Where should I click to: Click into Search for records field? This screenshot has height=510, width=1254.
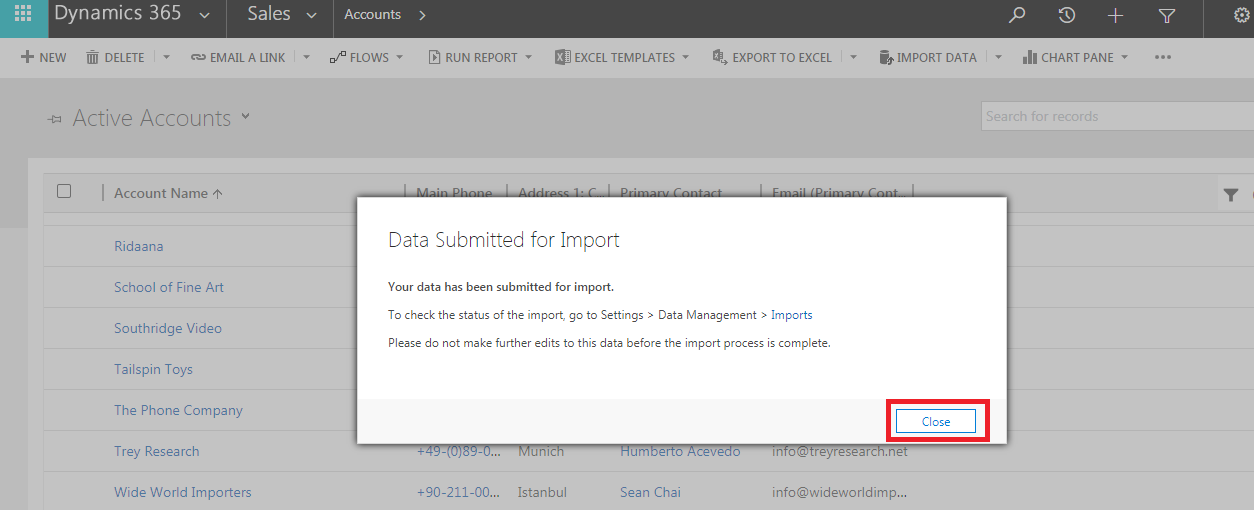1117,116
